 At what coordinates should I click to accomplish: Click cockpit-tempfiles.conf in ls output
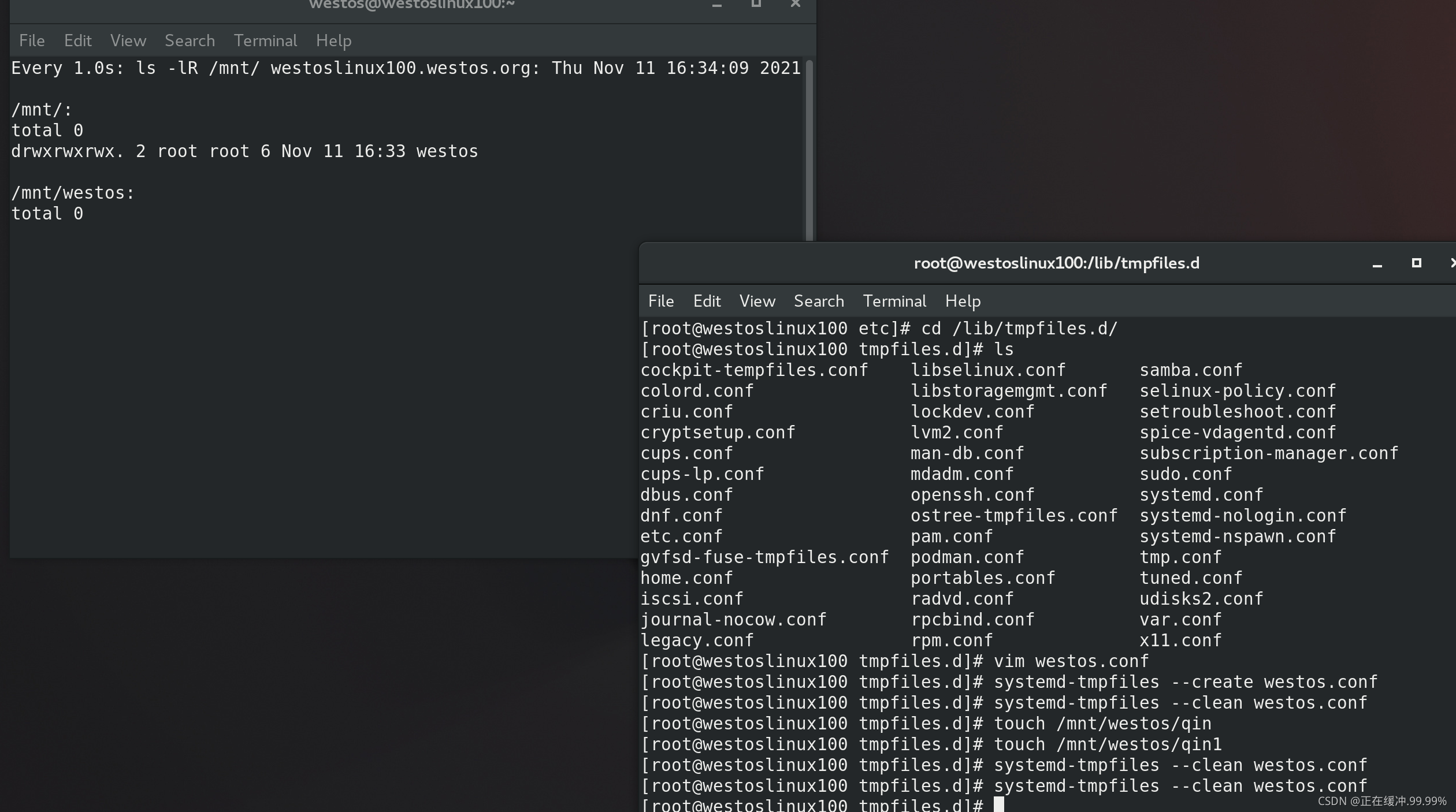click(754, 370)
